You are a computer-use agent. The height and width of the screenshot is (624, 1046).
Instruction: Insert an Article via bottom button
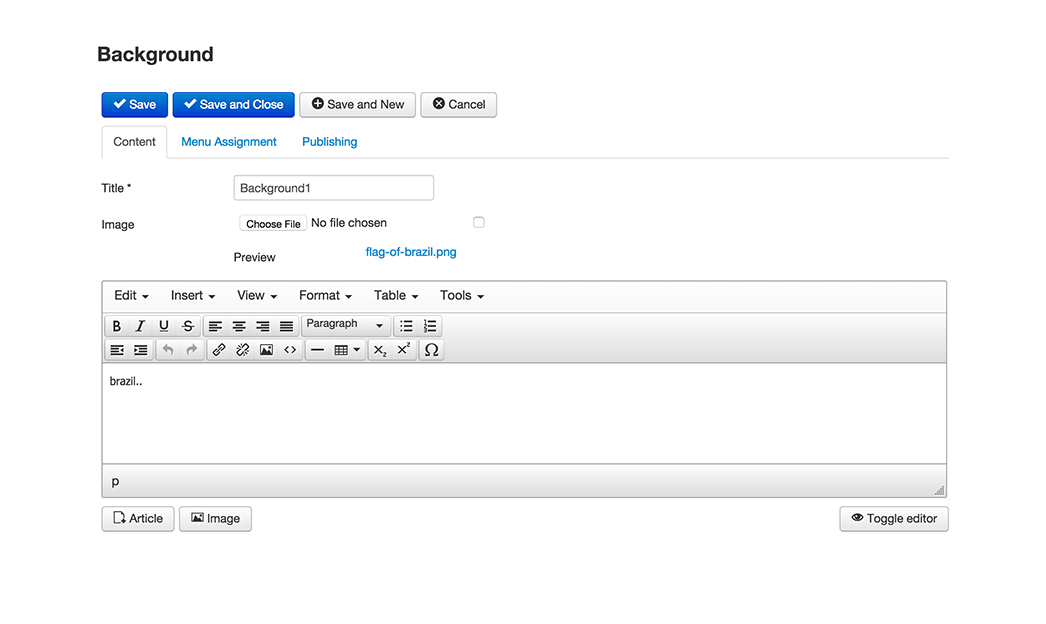pos(138,519)
